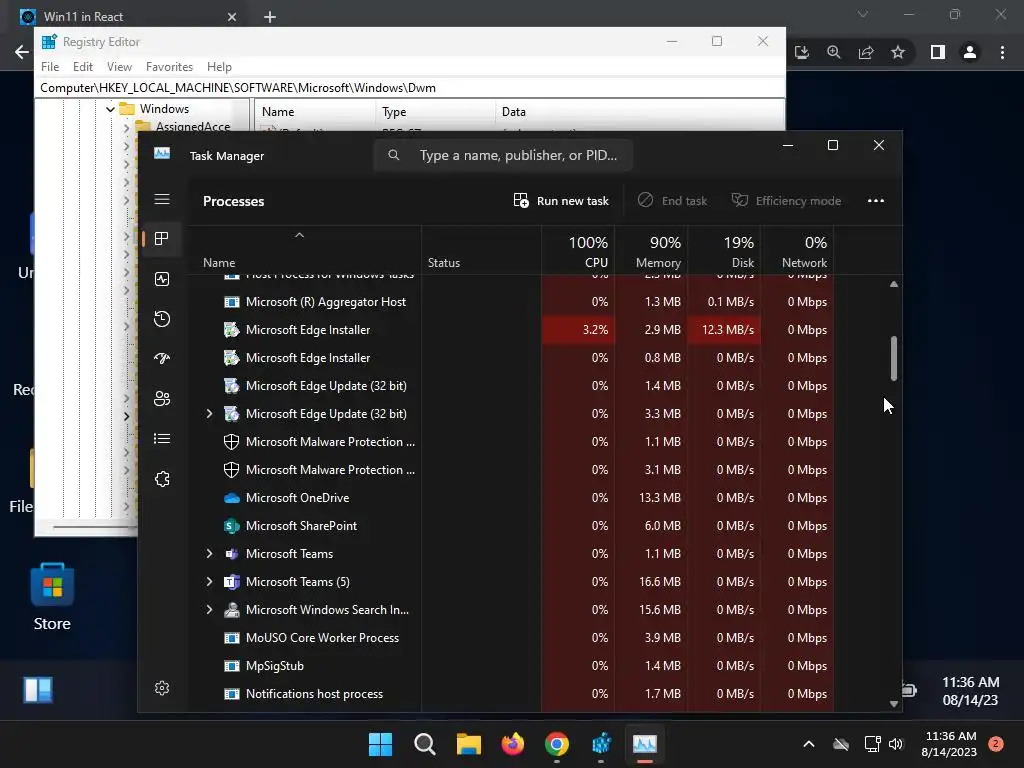The image size is (1024, 768).
Task: Select Microsoft OneDrive process row
Action: [x=511, y=498]
